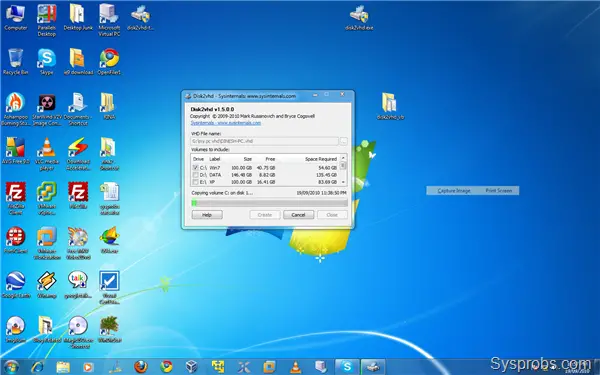The width and height of the screenshot is (600, 375).
Task: Open Parallels Desktop shortcut
Action: pos(47,20)
